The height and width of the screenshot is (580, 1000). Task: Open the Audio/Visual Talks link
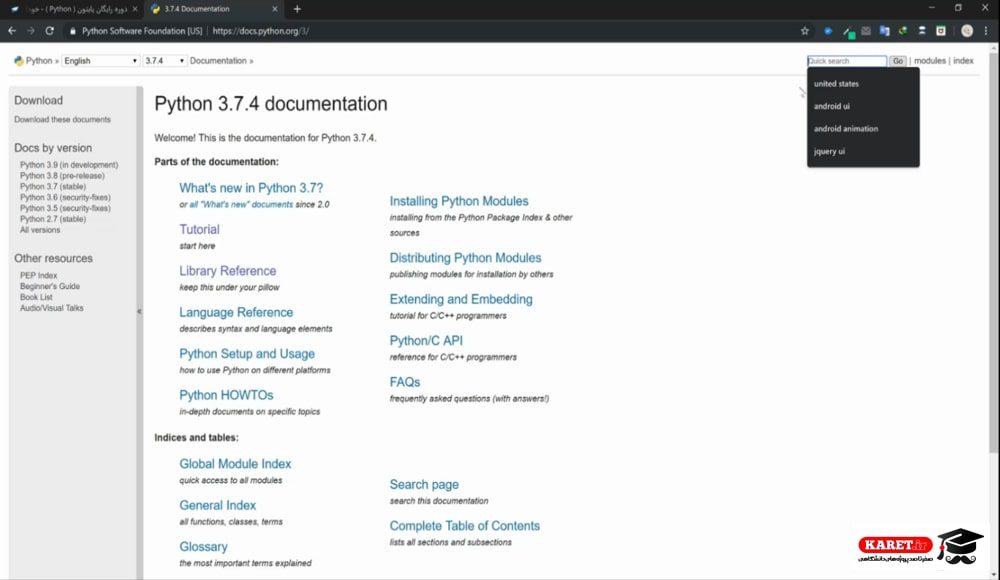(52, 308)
